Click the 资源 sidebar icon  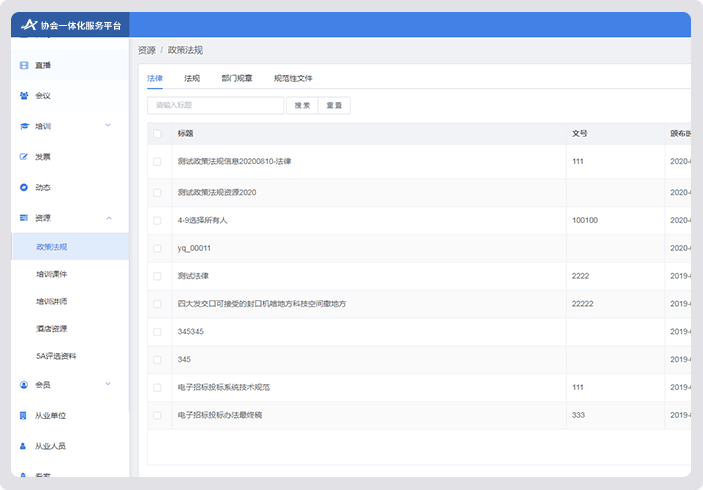click(x=24, y=217)
